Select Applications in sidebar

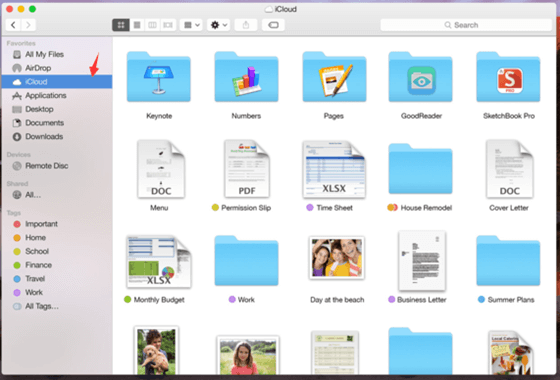(x=57, y=95)
